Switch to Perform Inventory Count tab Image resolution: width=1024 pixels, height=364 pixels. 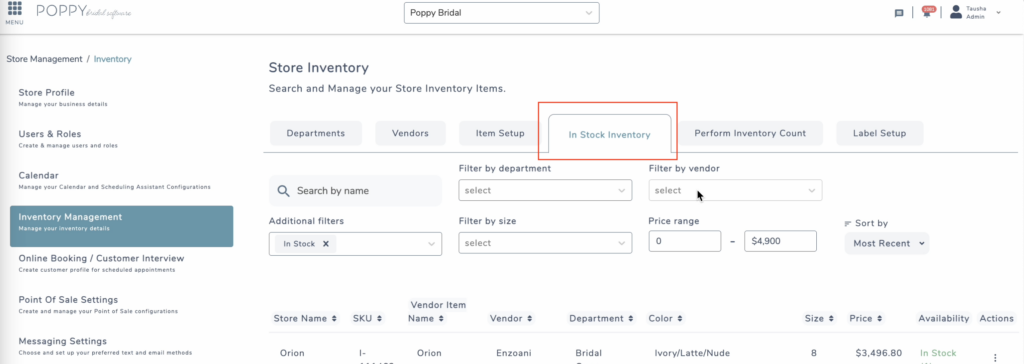pos(750,133)
